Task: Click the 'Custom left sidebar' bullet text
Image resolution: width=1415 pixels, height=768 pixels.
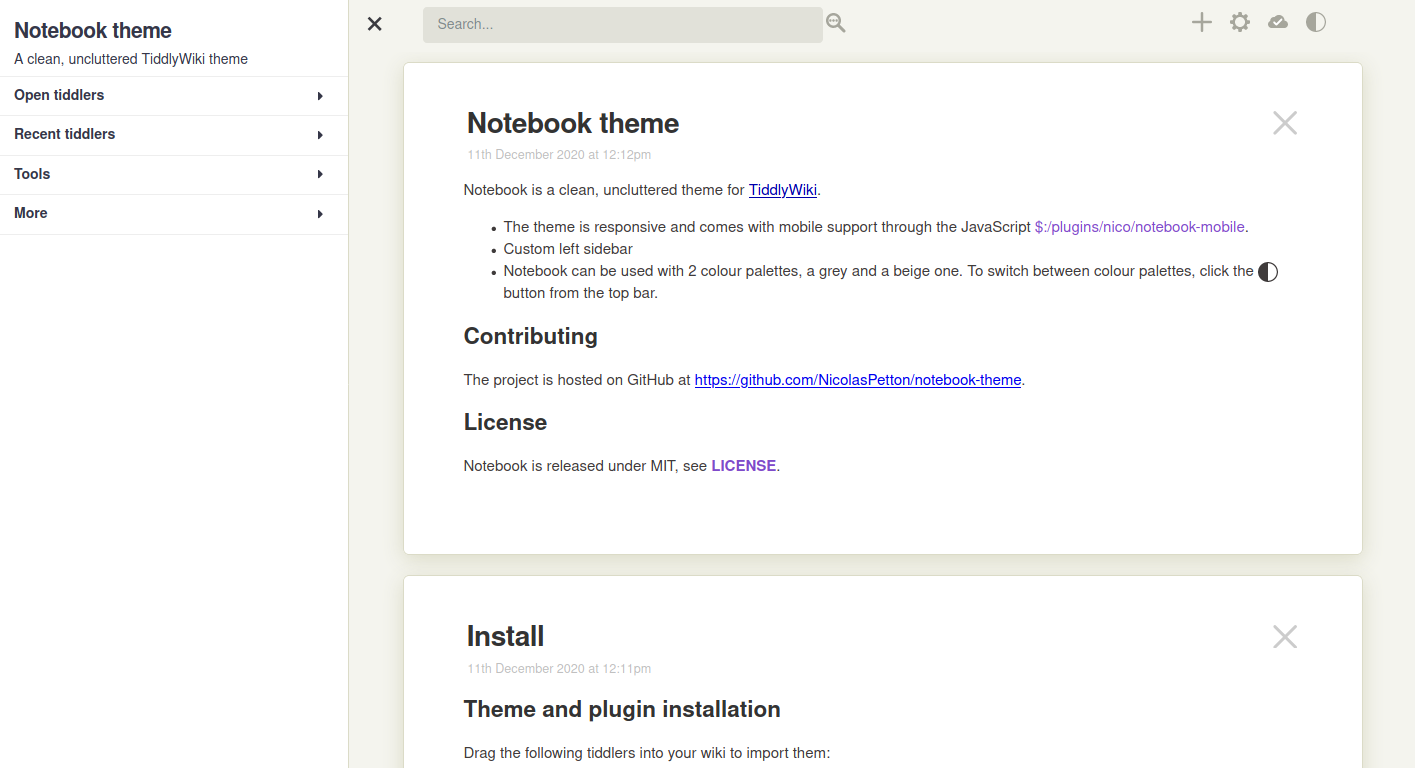Action: pos(568,249)
